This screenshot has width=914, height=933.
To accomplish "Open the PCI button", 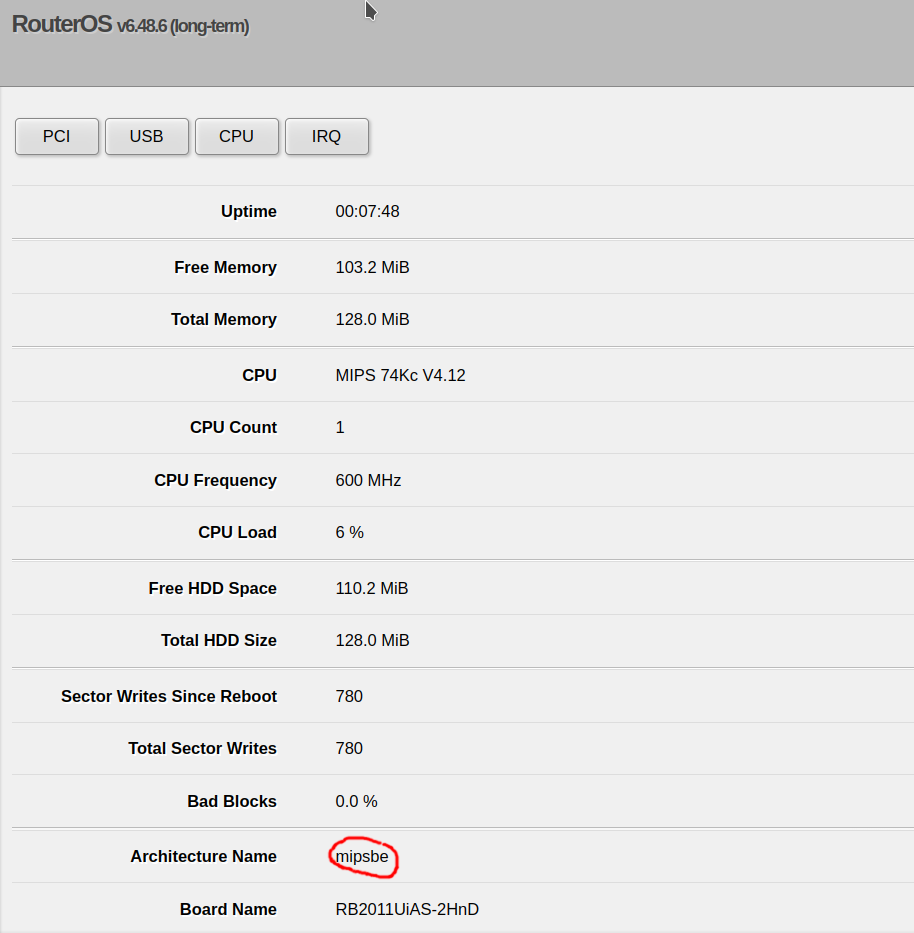I will click(x=57, y=136).
